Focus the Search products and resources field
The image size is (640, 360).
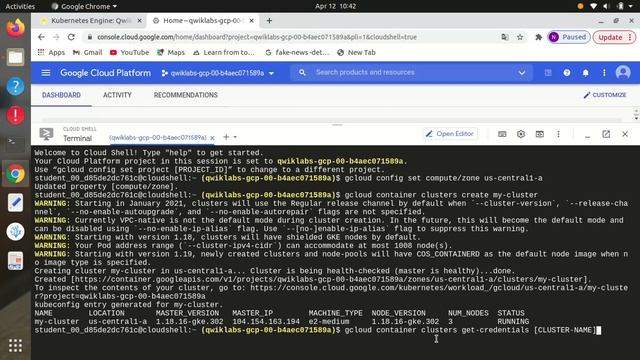pos(410,73)
